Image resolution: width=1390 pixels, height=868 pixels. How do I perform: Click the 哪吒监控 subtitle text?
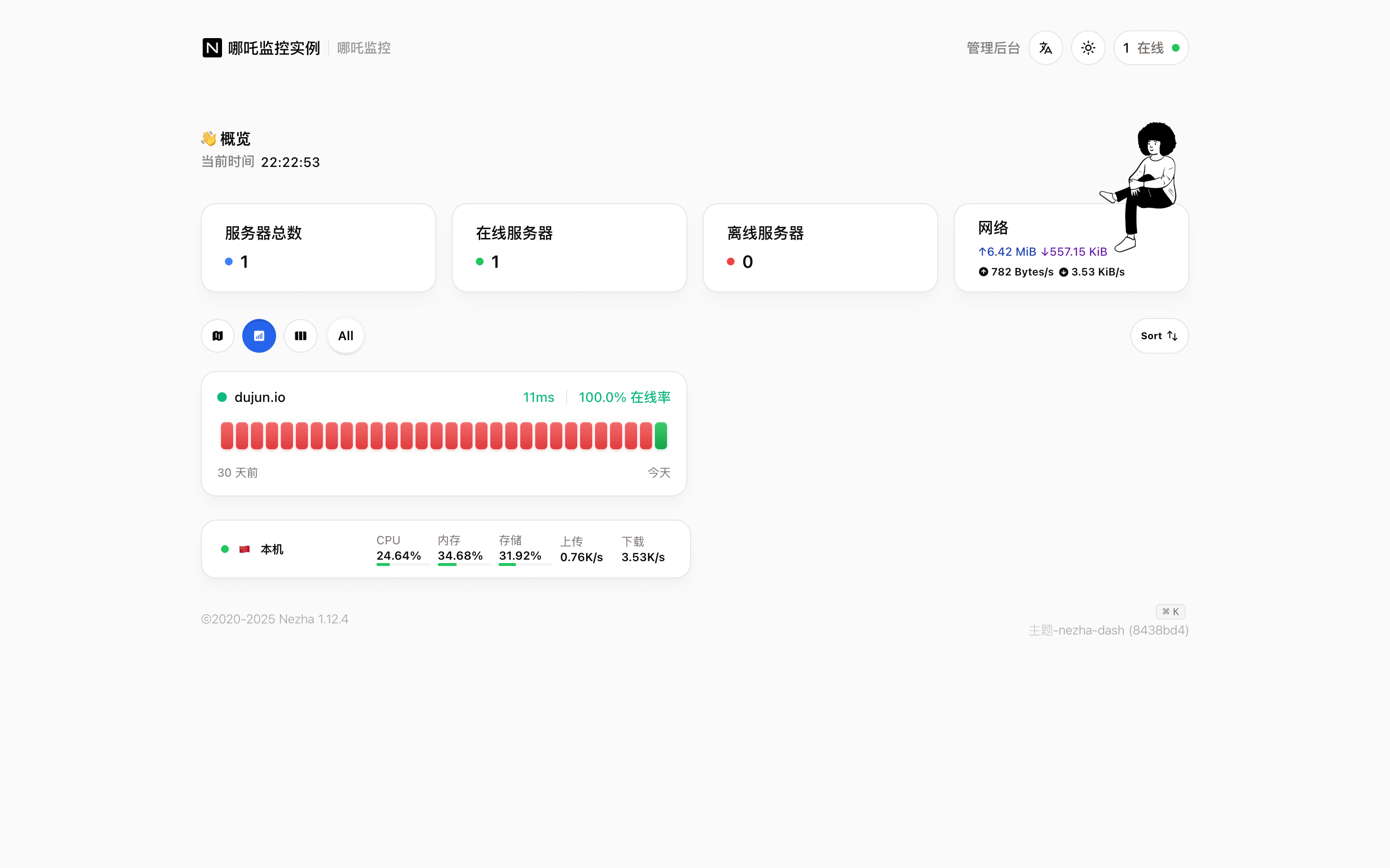click(363, 48)
